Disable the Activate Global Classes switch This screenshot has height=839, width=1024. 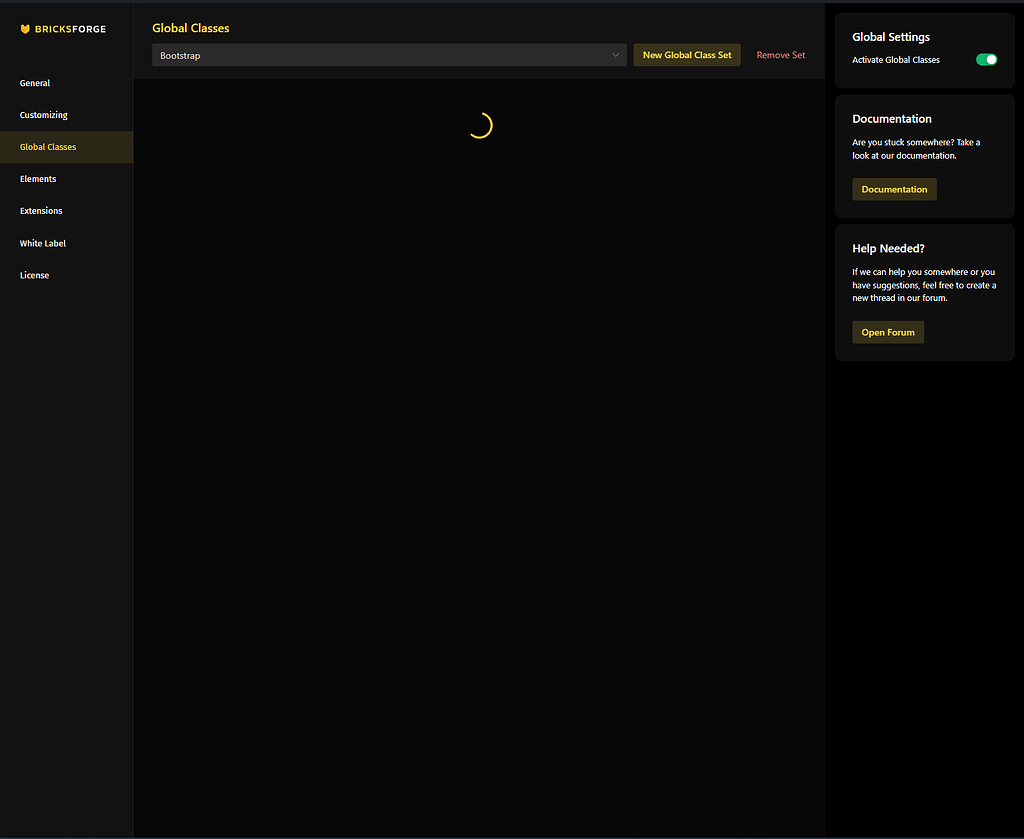pyautogui.click(x=987, y=59)
